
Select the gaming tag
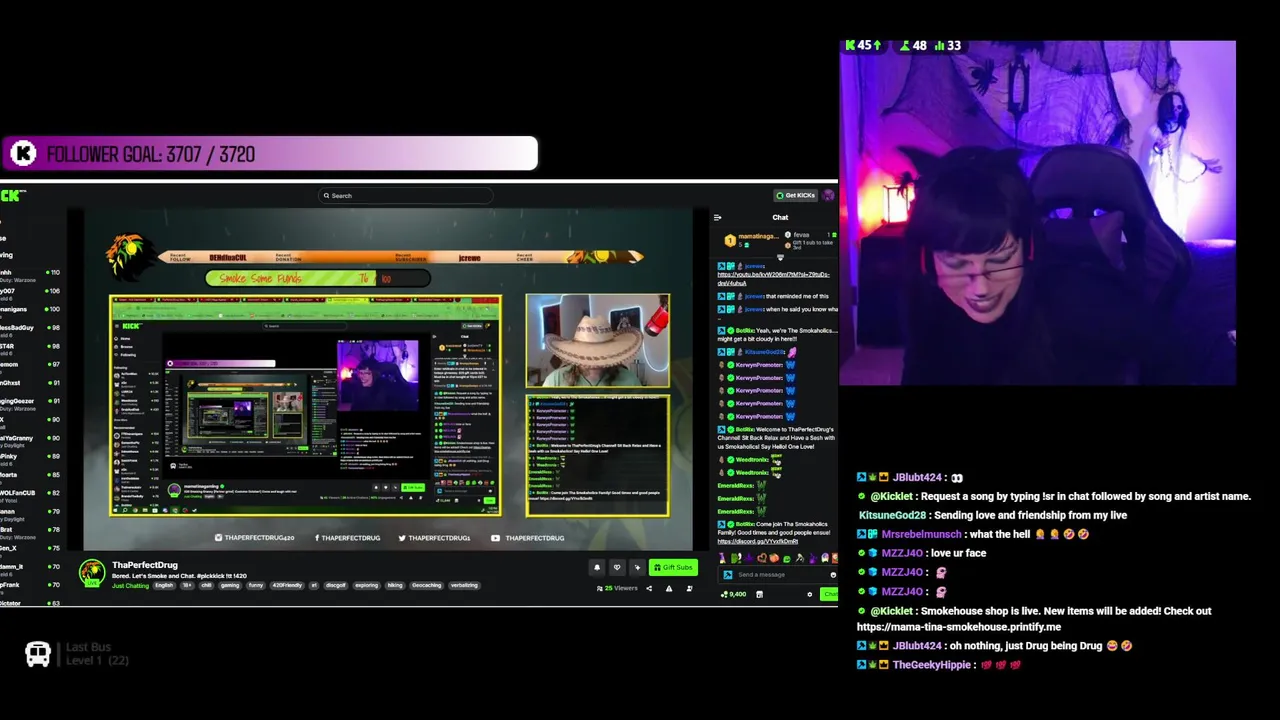[x=230, y=586]
